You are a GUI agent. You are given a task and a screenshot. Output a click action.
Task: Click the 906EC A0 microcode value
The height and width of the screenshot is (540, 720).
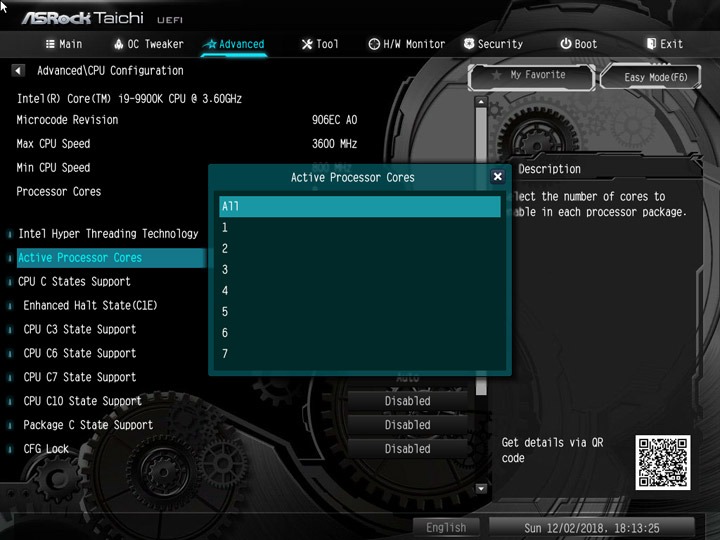pos(334,120)
